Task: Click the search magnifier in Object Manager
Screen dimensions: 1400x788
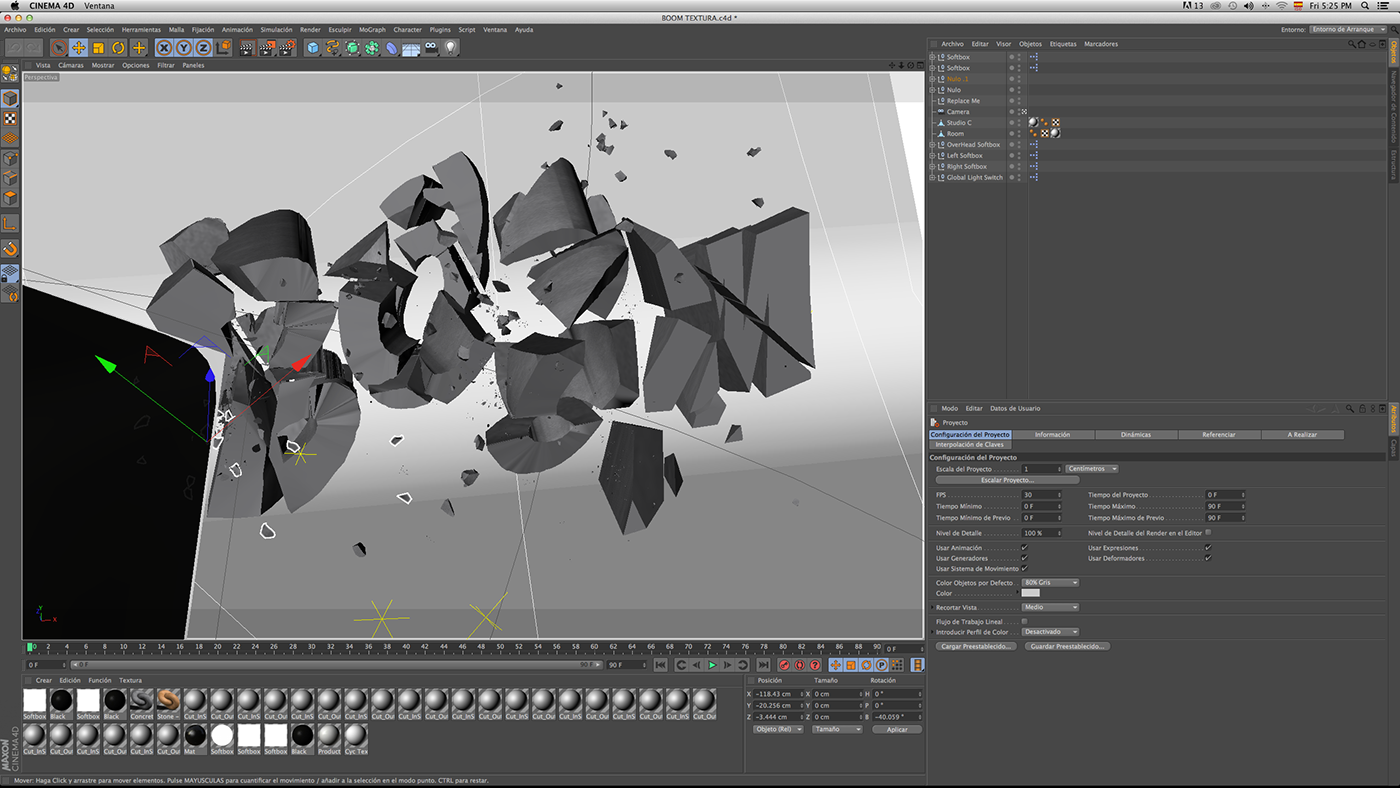Action: tap(1350, 44)
